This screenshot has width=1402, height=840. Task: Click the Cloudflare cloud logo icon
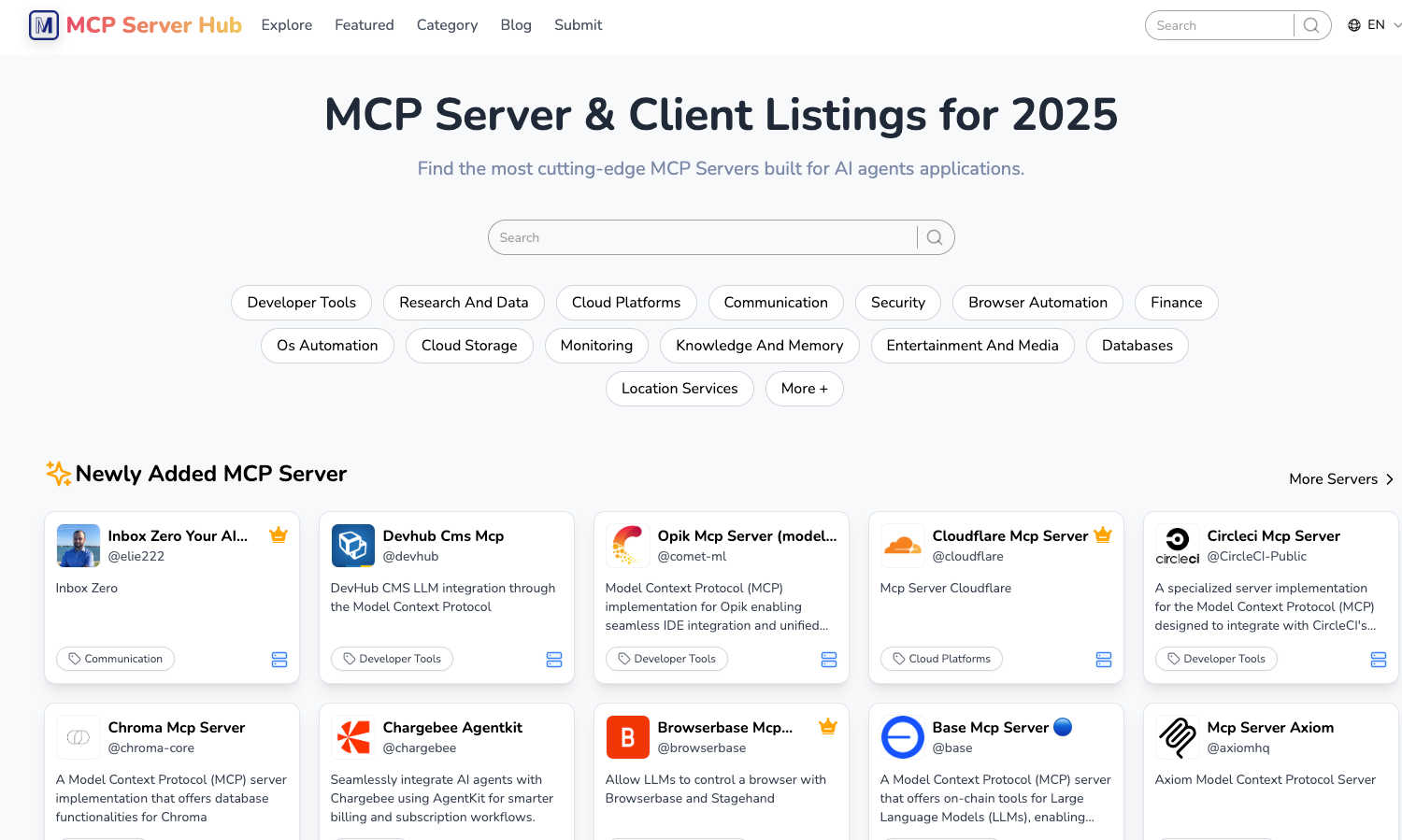tap(903, 546)
